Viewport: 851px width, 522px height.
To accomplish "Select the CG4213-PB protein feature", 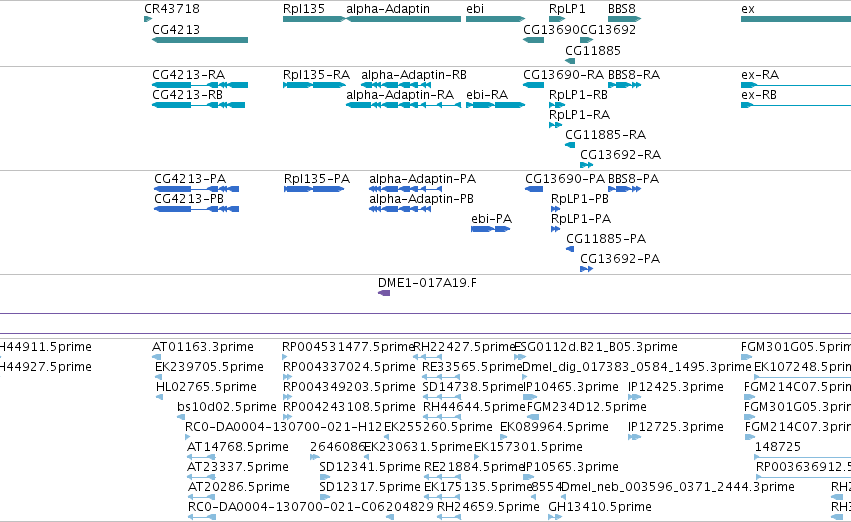I will [196, 209].
